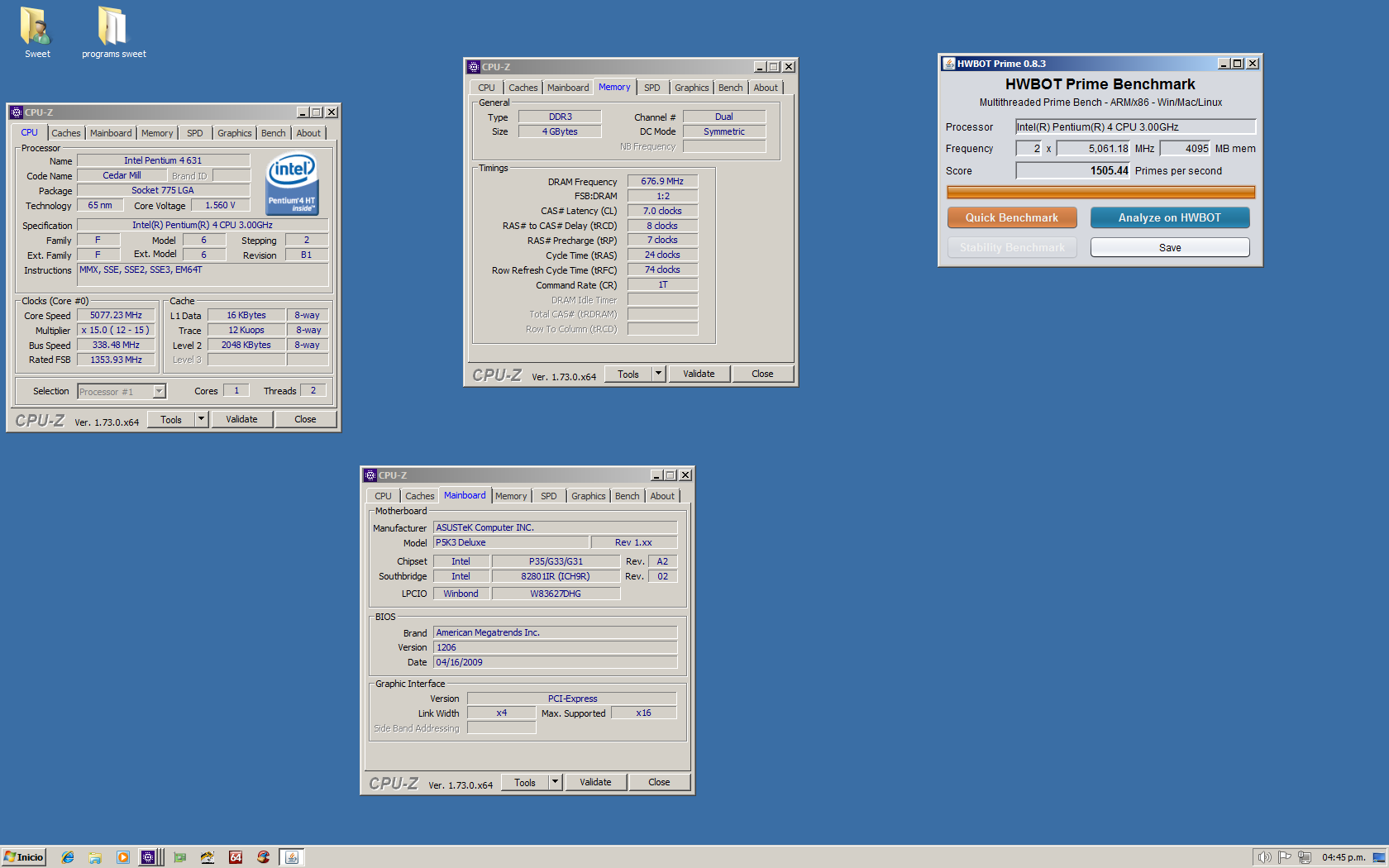Open the Inicio start button

click(23, 857)
